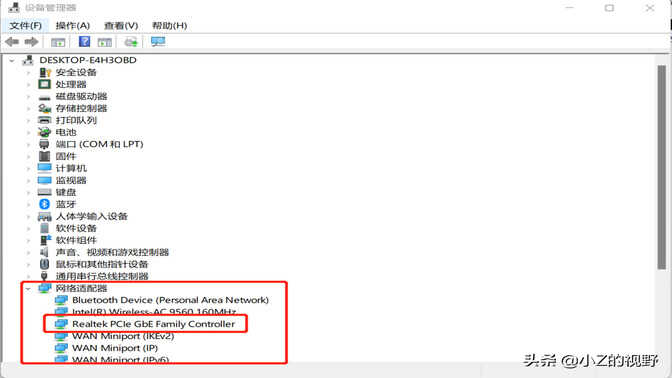672x378 pixels.
Task: Click the 监视器 monitor icon
Action: point(45,180)
